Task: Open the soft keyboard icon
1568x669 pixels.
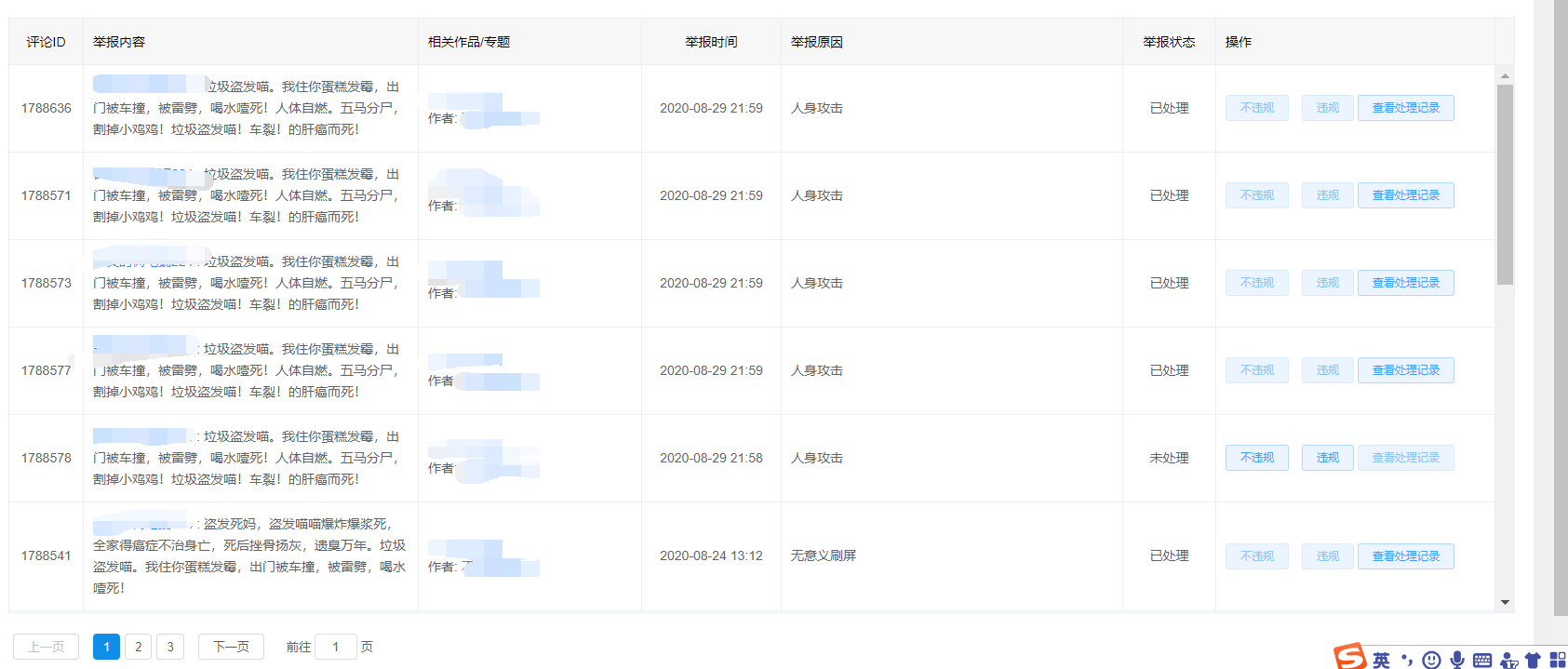Action: (1482, 661)
